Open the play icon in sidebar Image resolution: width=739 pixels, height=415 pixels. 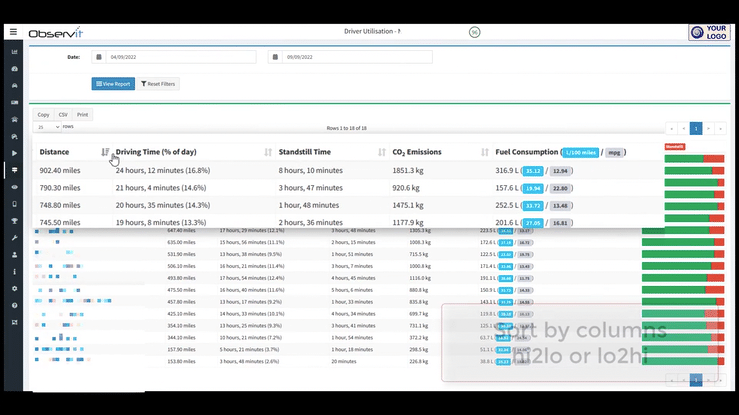point(14,153)
